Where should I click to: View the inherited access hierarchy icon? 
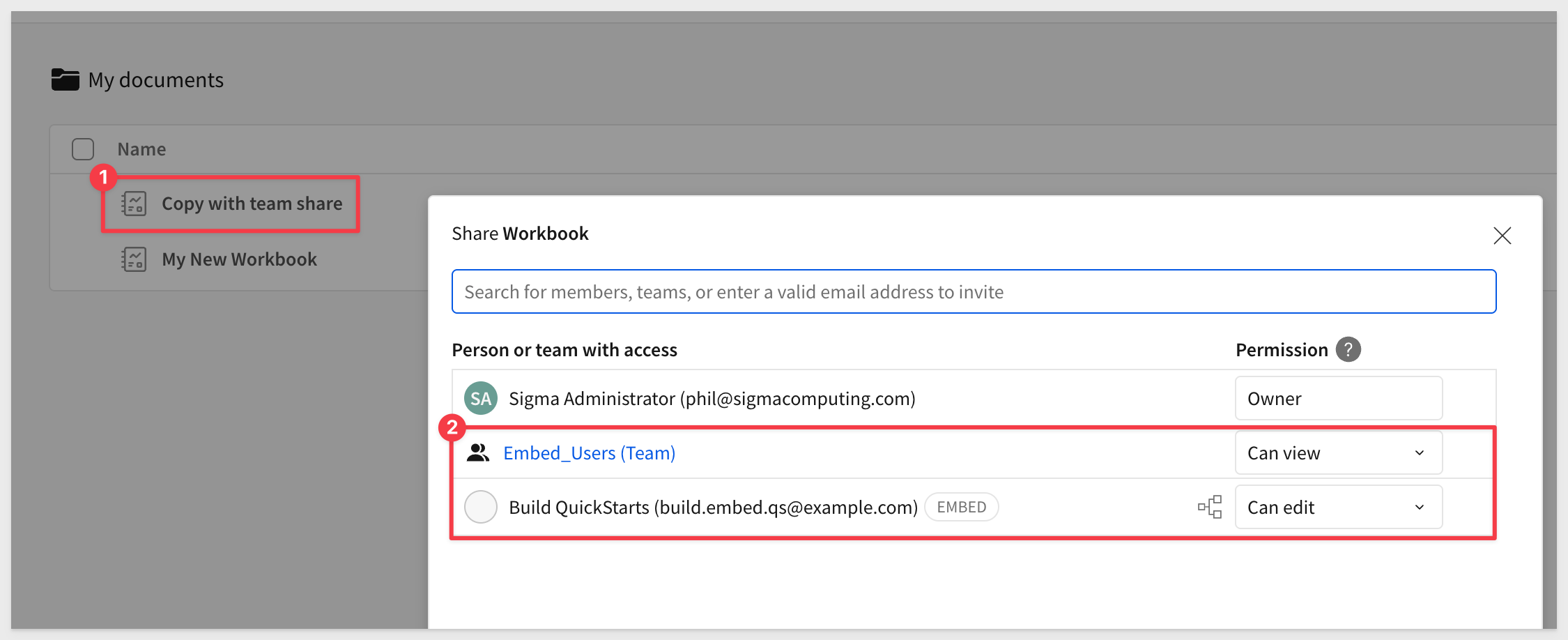pos(1210,507)
